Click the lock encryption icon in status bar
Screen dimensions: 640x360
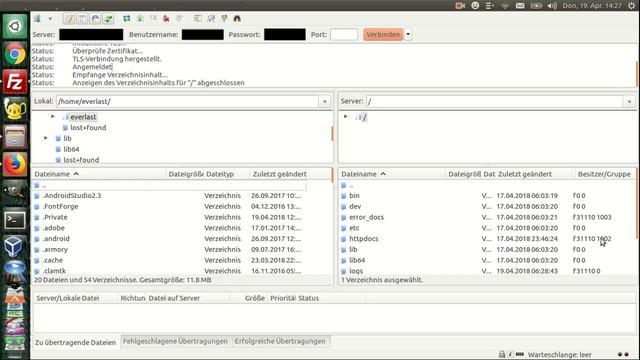coord(502,354)
